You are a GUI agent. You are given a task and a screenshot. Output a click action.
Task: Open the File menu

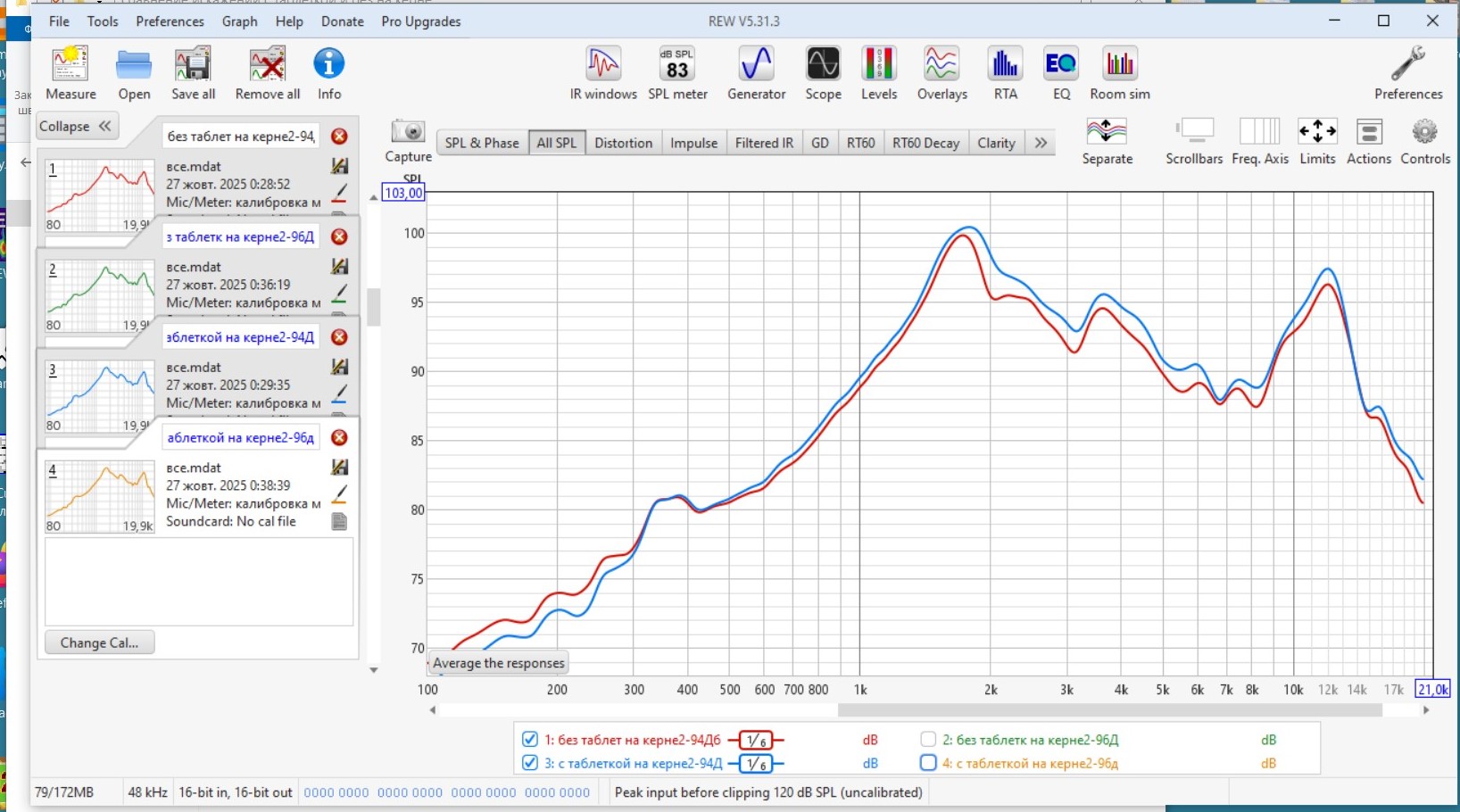pos(59,21)
